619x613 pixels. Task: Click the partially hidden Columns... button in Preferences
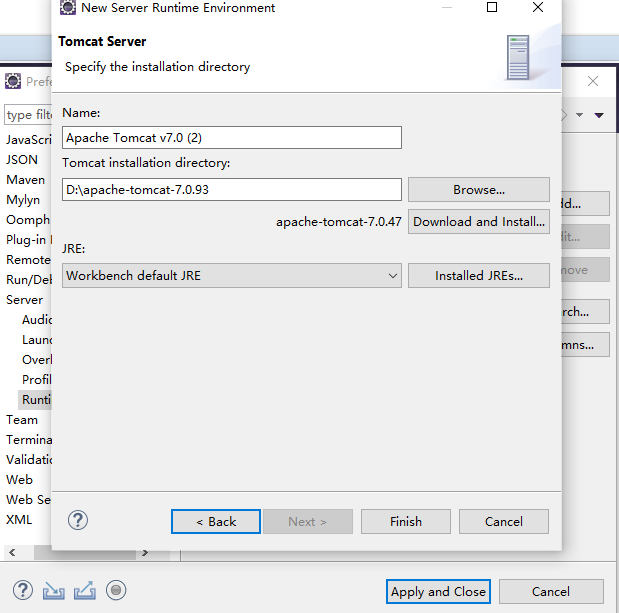[x=585, y=345]
